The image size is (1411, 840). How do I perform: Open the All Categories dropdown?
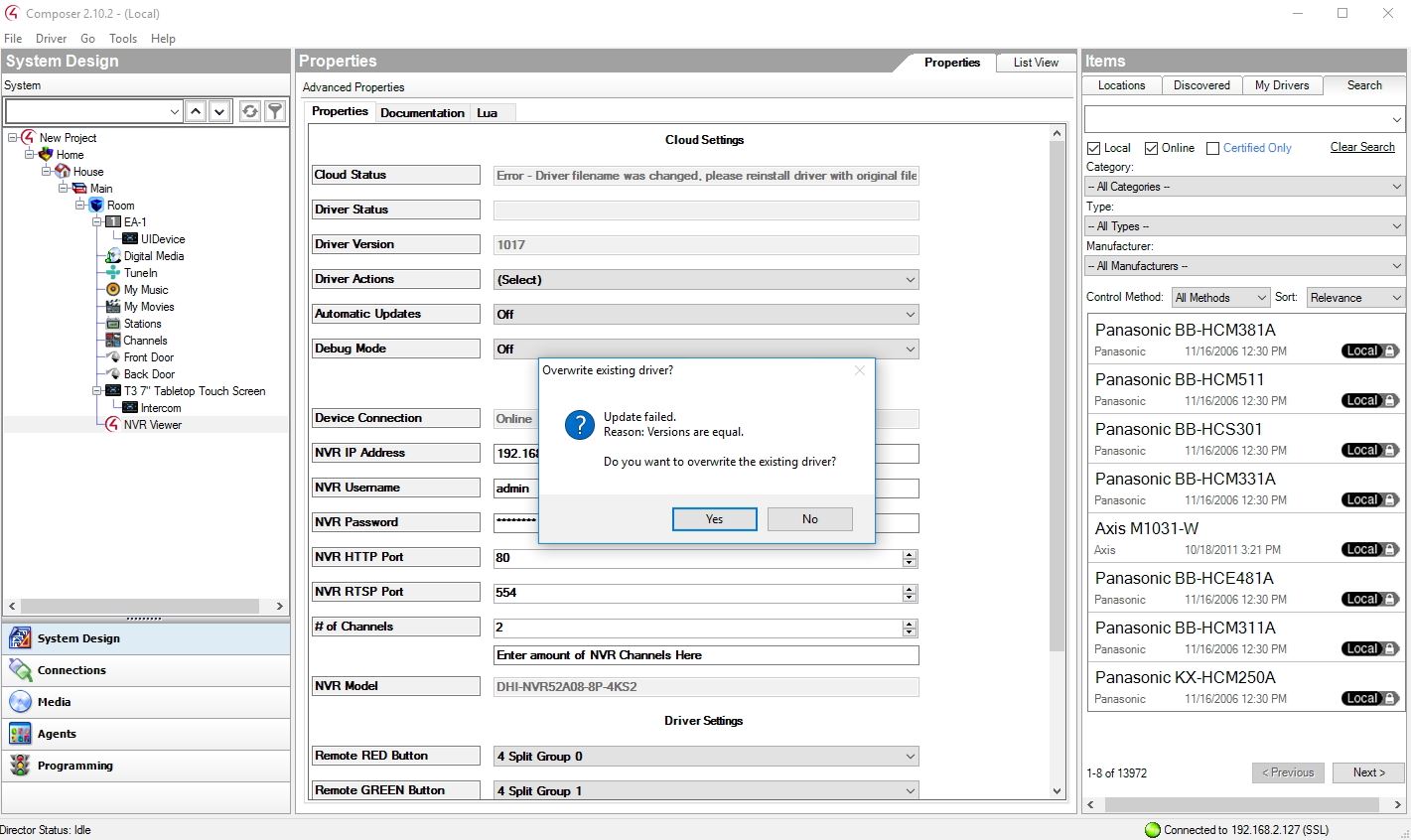click(1244, 187)
